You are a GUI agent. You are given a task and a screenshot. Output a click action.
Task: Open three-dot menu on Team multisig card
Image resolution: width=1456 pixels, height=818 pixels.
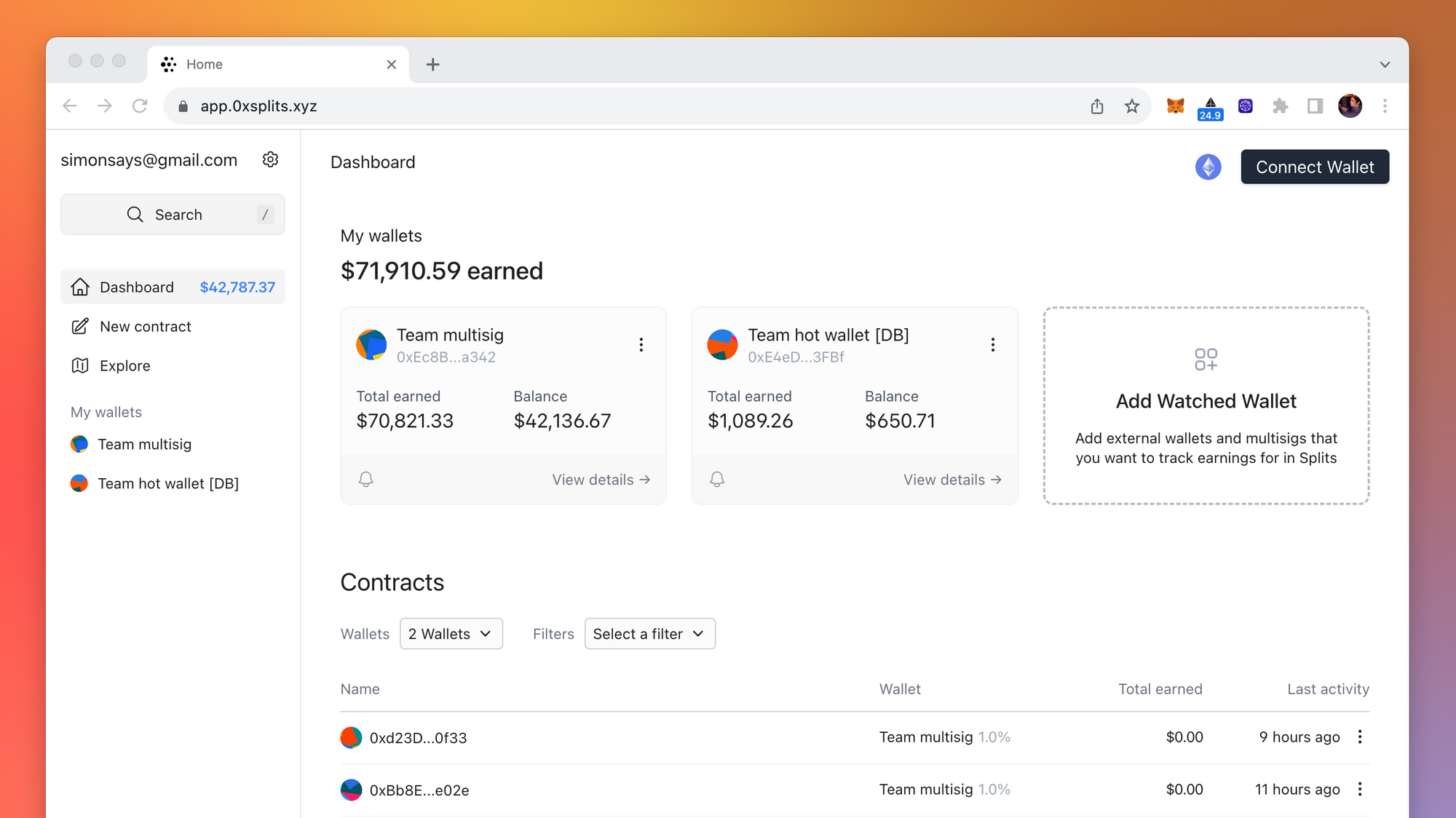[641, 344]
